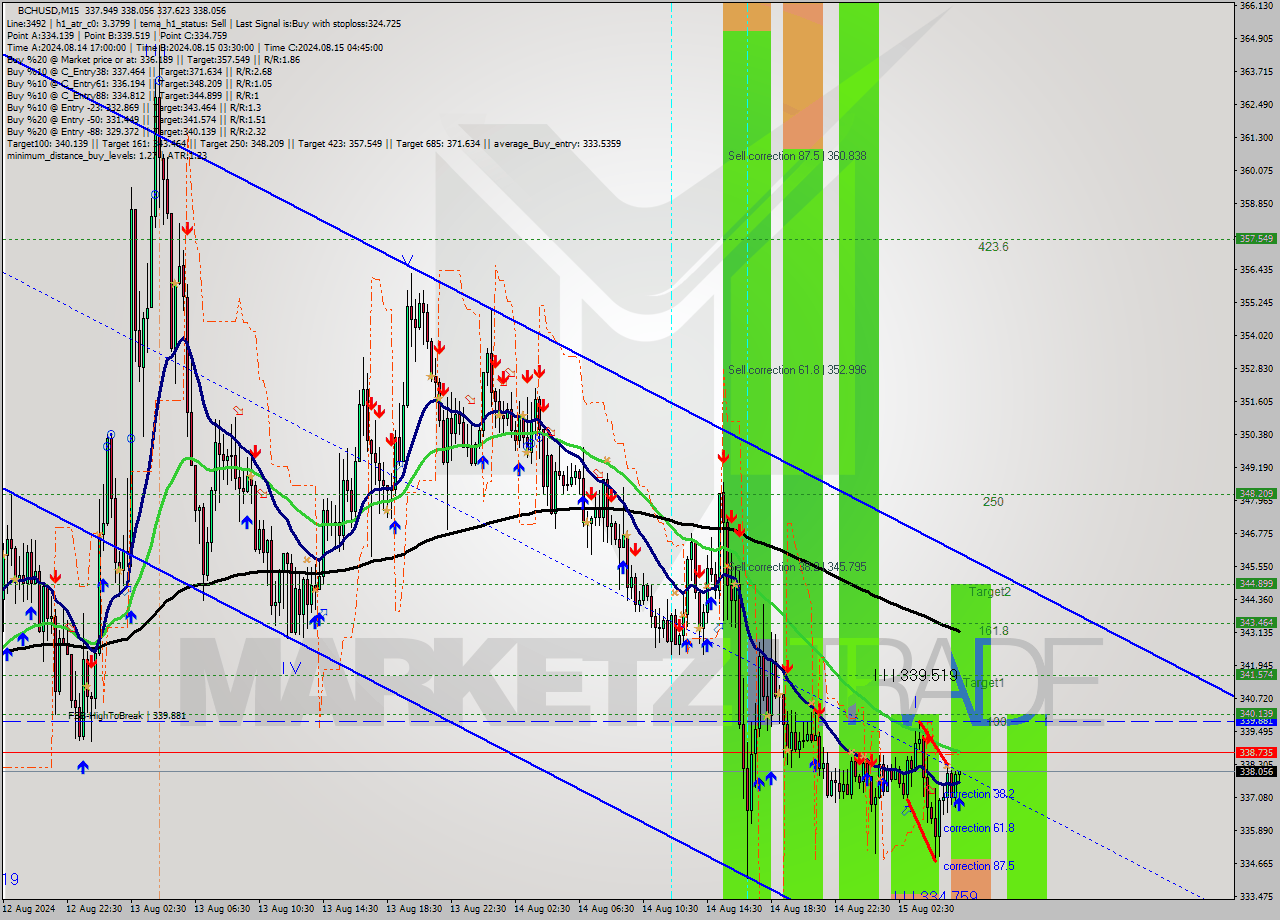Click green price tag 348.209
The image size is (1280, 920).
click(x=1256, y=493)
